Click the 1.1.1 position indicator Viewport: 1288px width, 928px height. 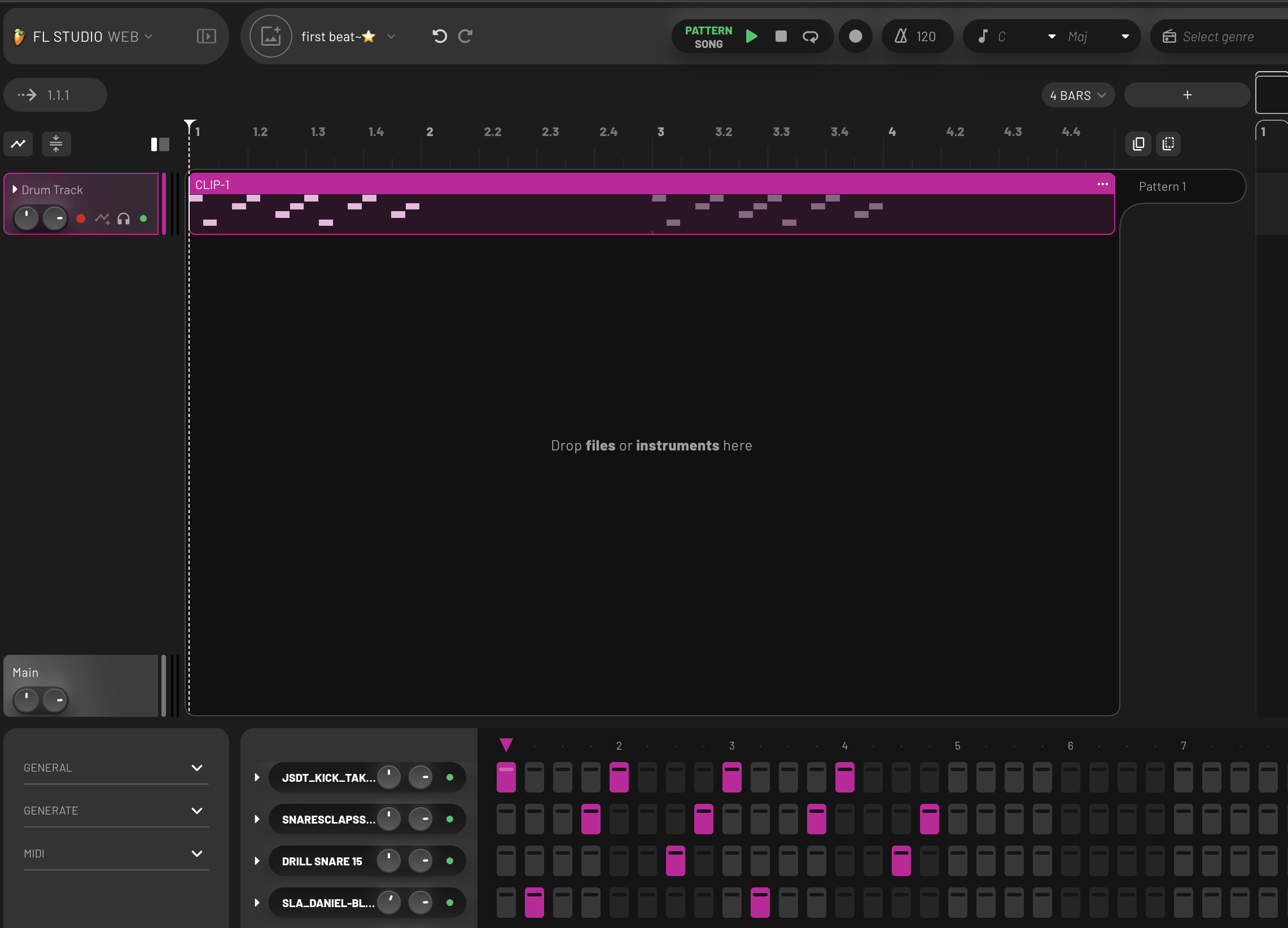click(55, 95)
